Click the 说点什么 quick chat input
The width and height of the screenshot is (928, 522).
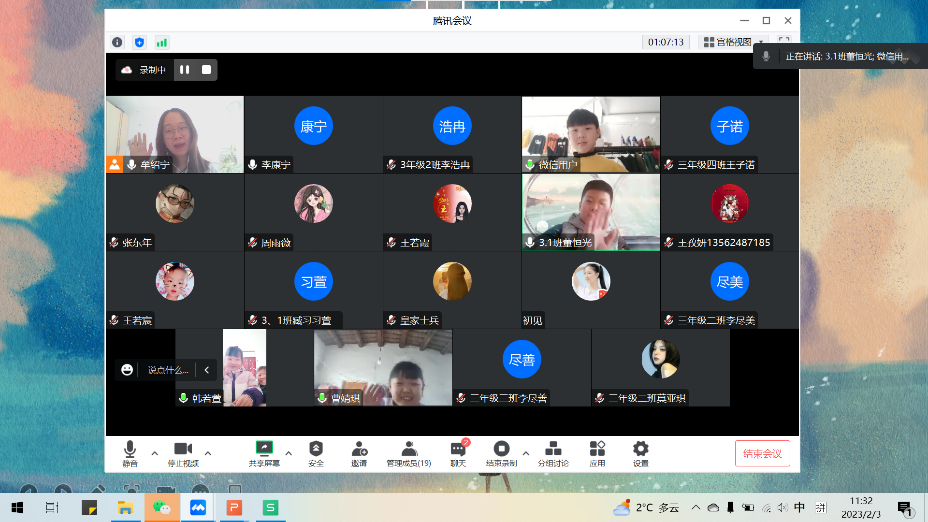point(166,370)
